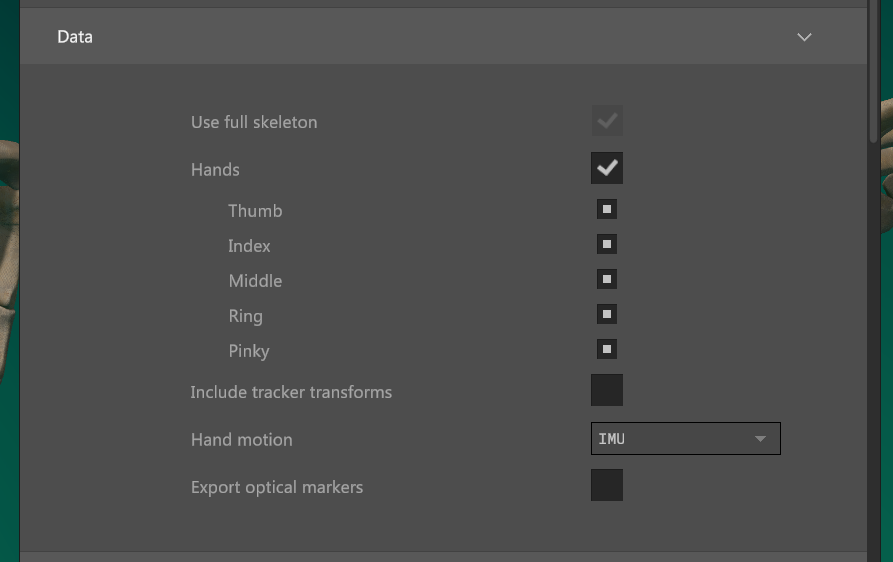The height and width of the screenshot is (562, 893).
Task: Uncheck the Hands checkbox
Action: click(607, 169)
